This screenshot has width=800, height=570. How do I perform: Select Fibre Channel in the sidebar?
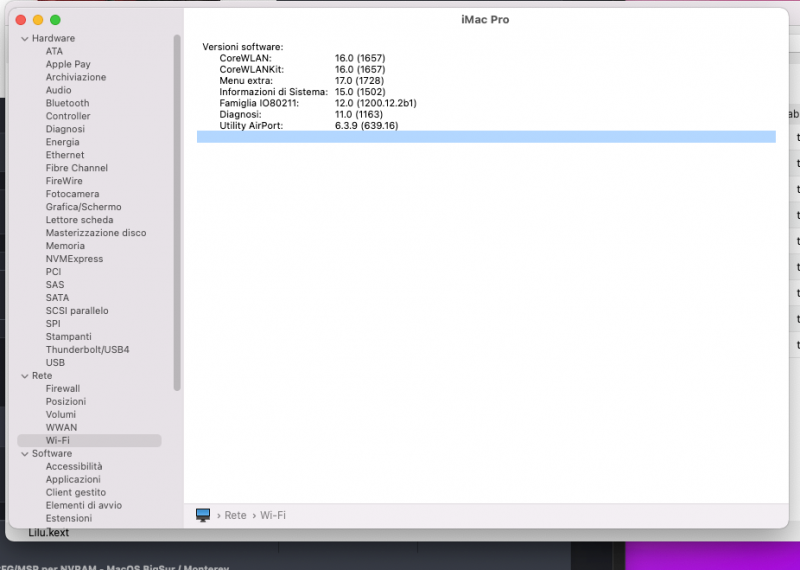click(x=77, y=168)
